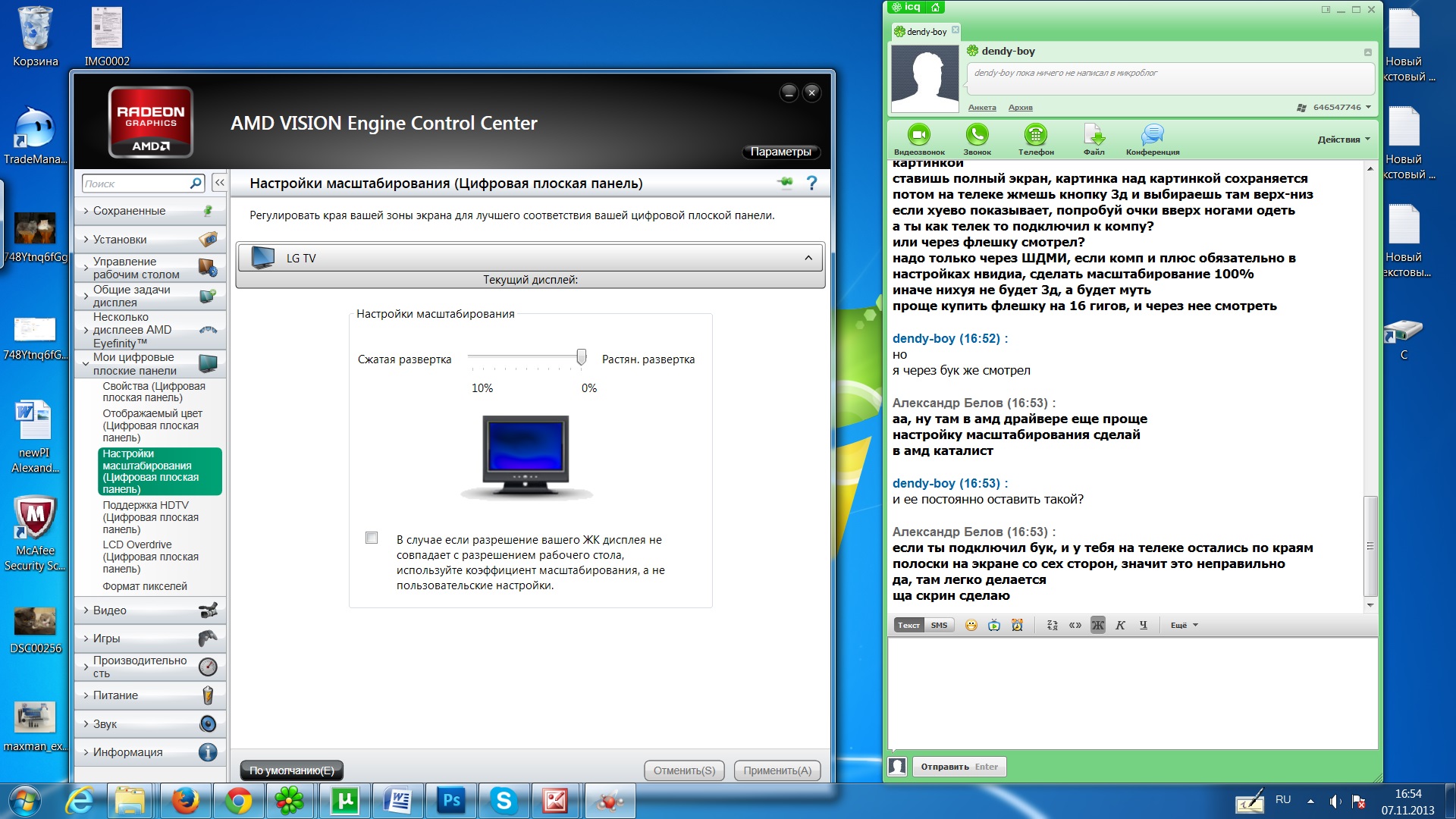Image resolution: width=1456 pixels, height=819 pixels.
Task: Click the Телефон phone icon
Action: [x=1035, y=135]
